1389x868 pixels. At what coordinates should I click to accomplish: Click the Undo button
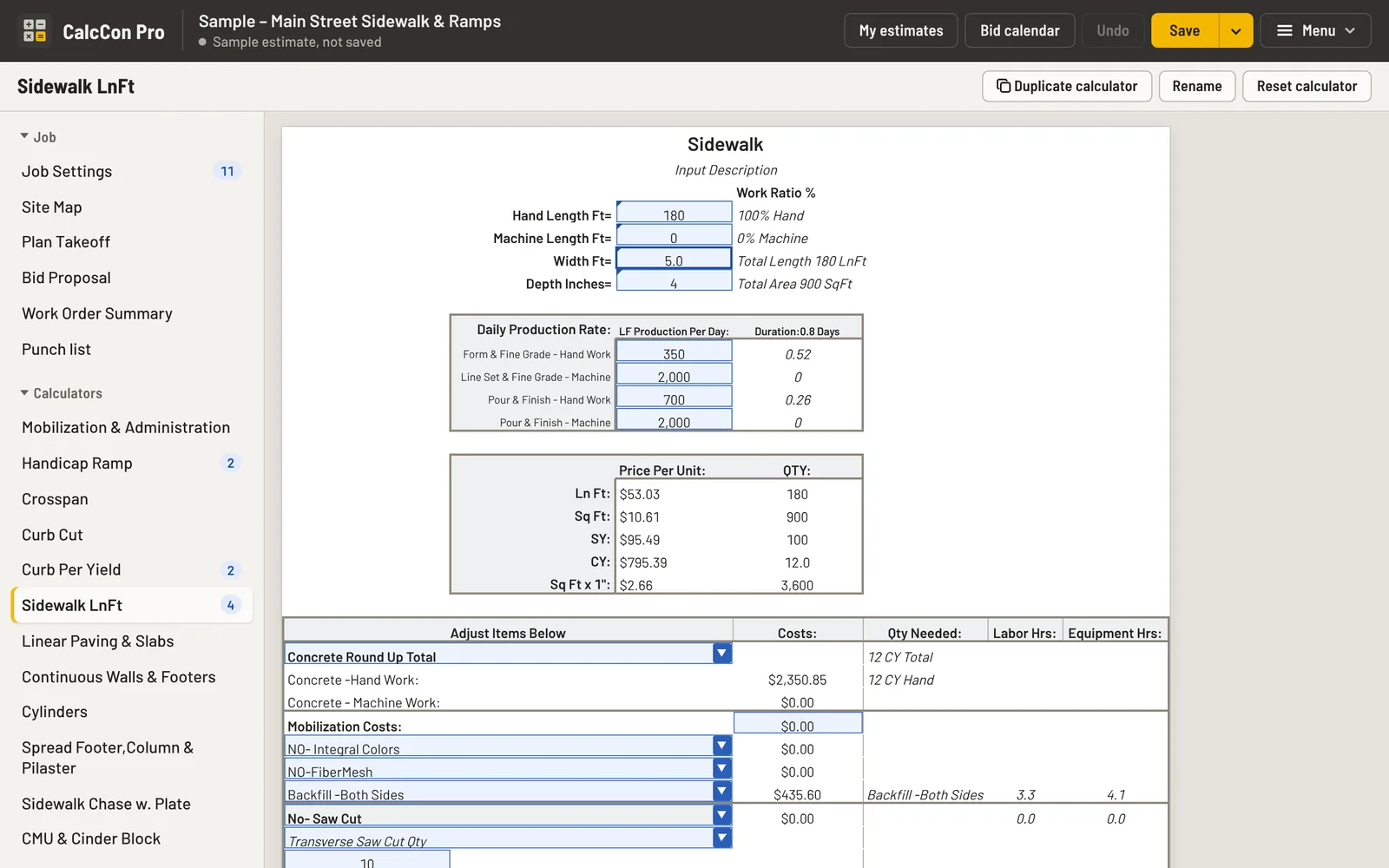[1112, 31]
